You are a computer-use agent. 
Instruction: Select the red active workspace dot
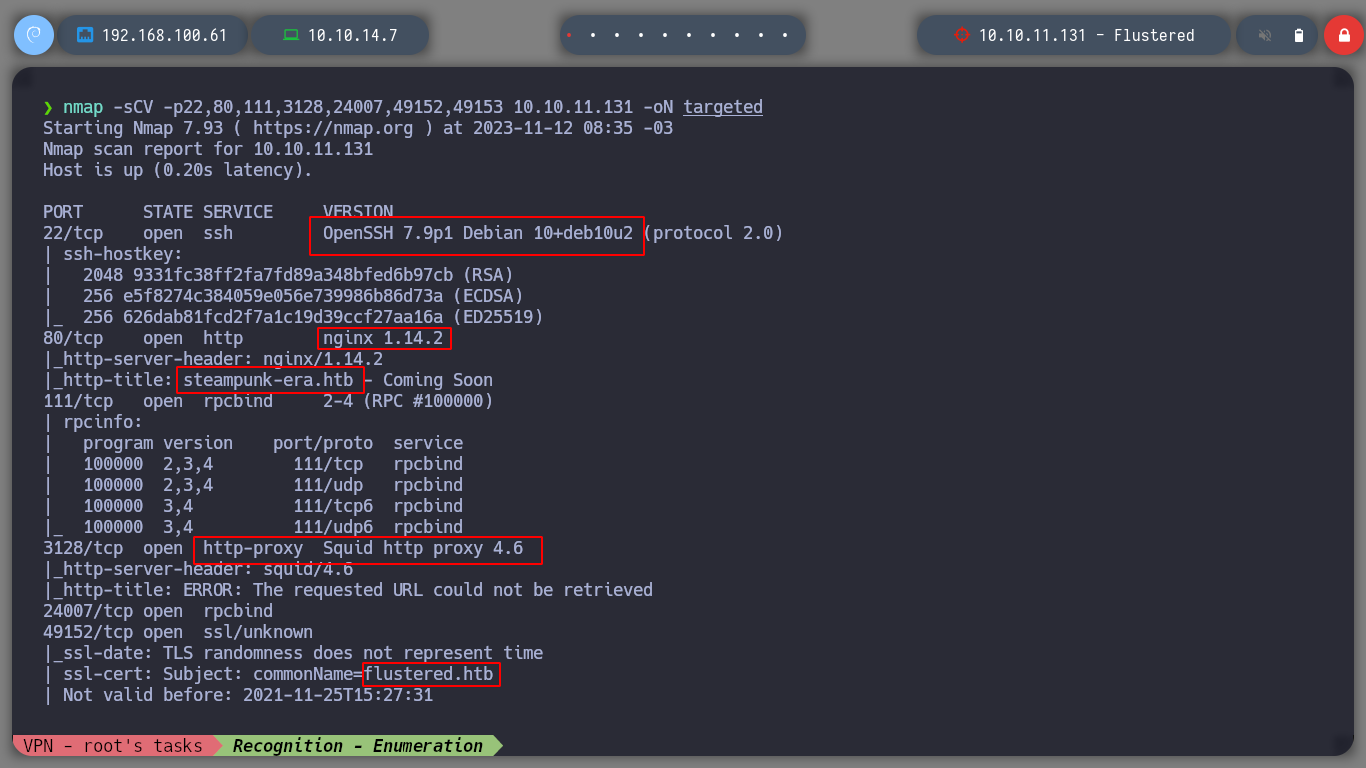[x=569, y=35]
